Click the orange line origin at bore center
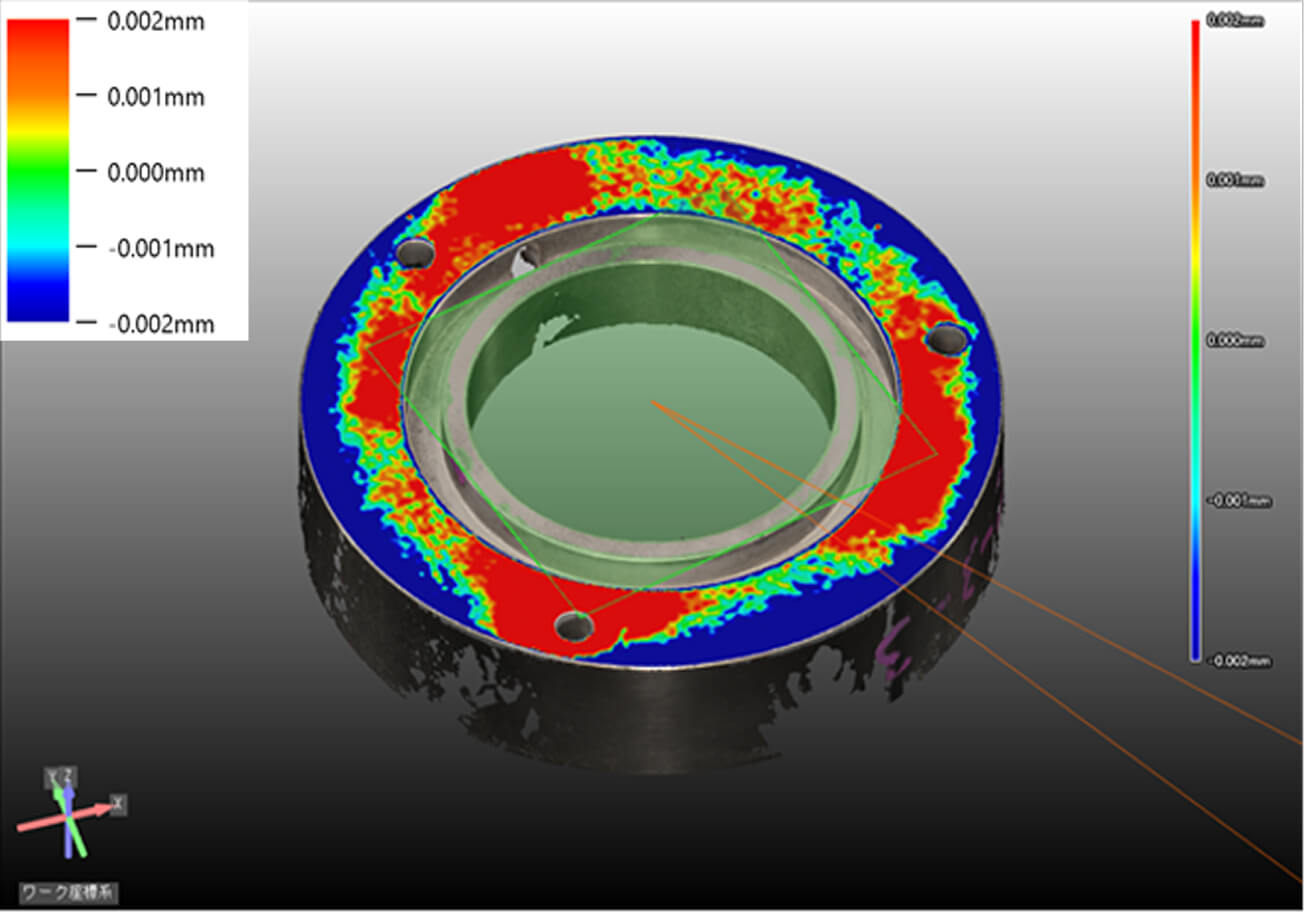Image resolution: width=1305 pixels, height=912 pixels. coord(653,402)
